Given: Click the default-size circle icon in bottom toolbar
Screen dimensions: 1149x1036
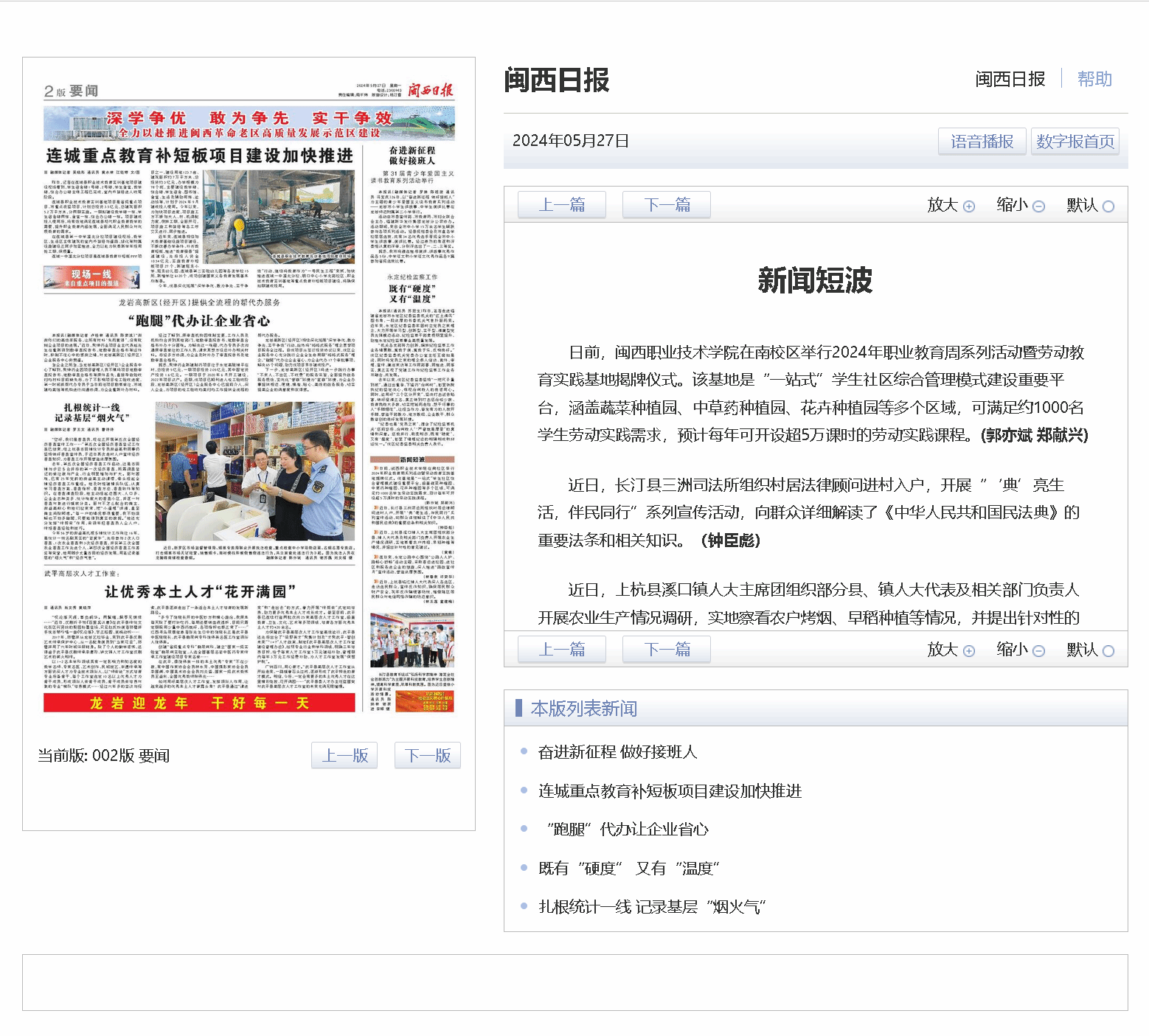Looking at the screenshot, I should click(x=1108, y=651).
